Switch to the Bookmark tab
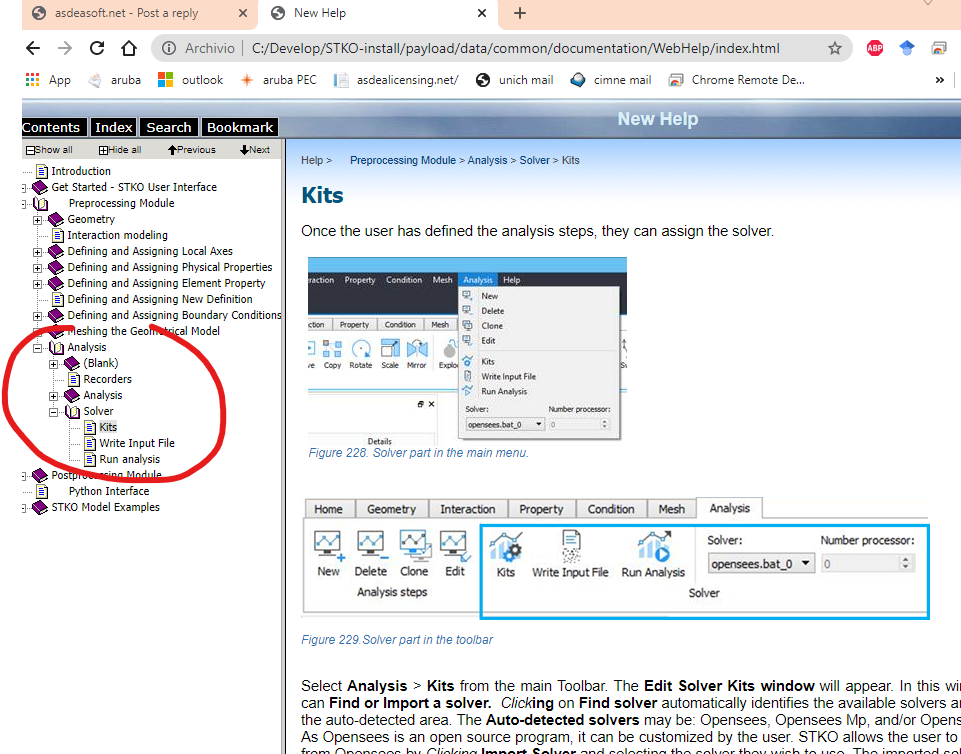This screenshot has width=961, height=754. (x=240, y=127)
